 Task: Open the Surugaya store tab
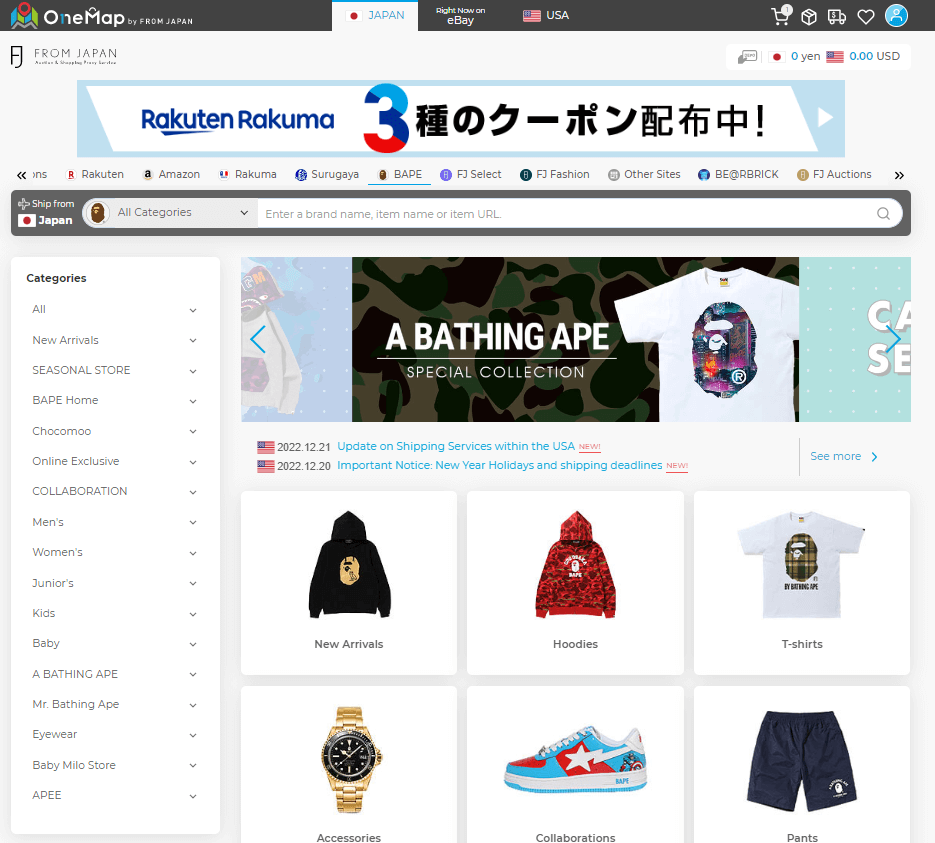327,175
